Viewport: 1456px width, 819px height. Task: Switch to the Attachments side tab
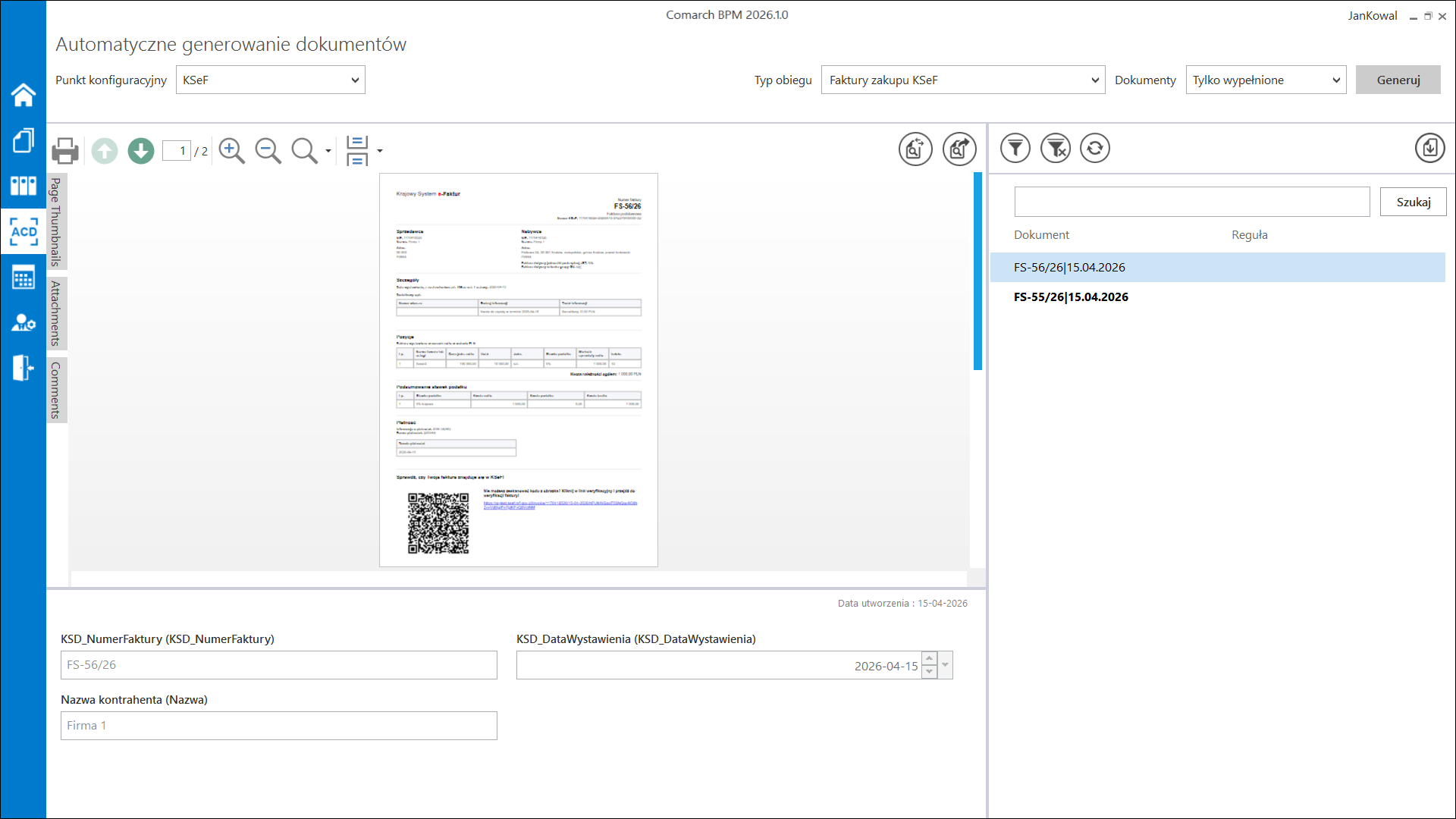coord(56,313)
